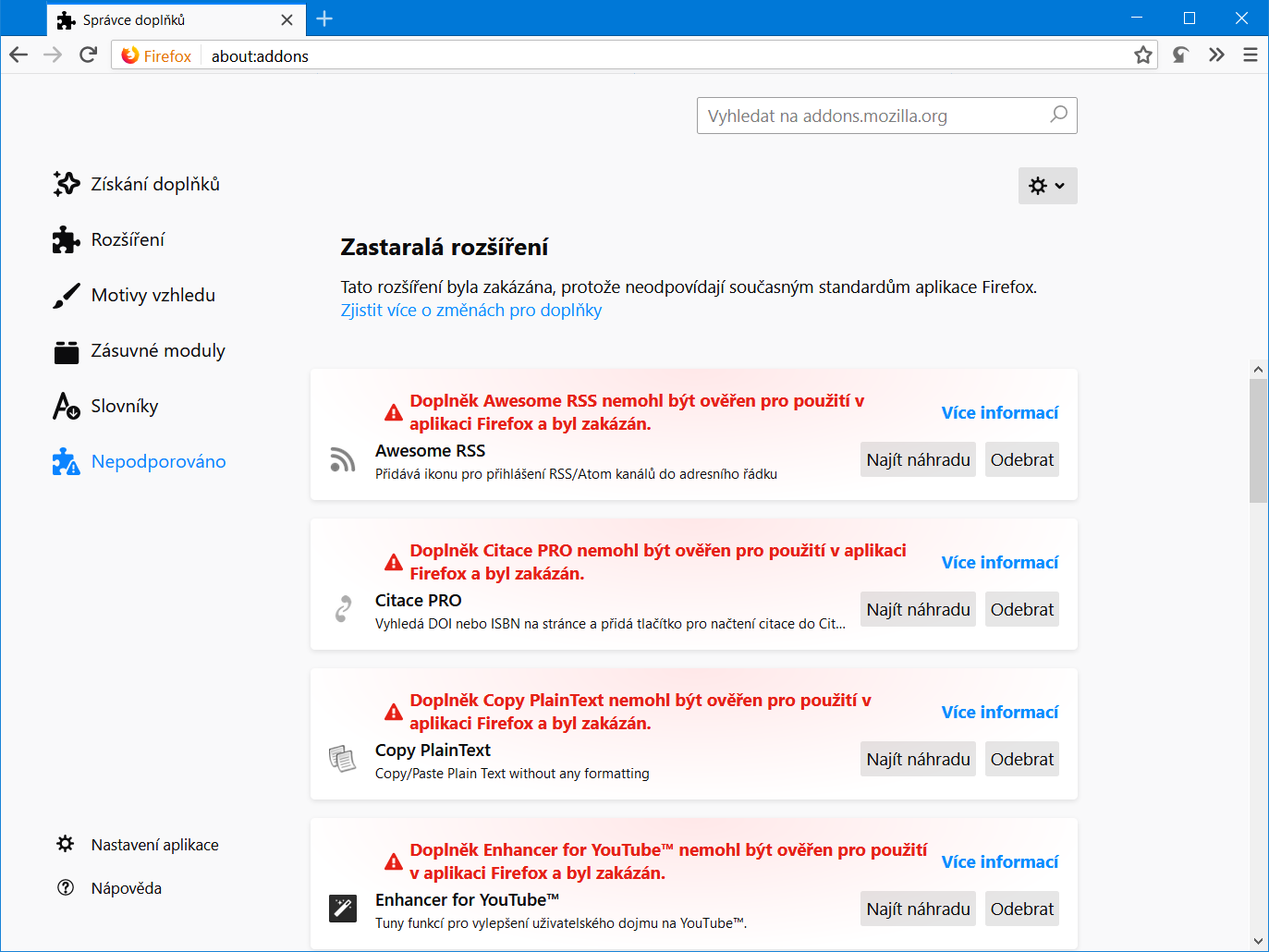Click the Copy PlainText addon icon

pyautogui.click(x=343, y=759)
